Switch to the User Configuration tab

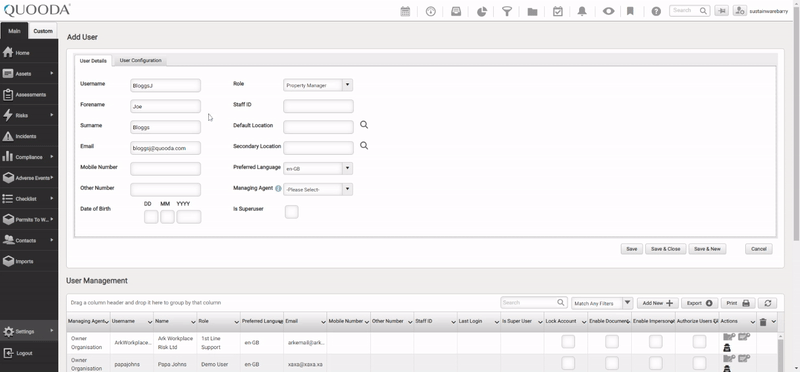pos(140,60)
